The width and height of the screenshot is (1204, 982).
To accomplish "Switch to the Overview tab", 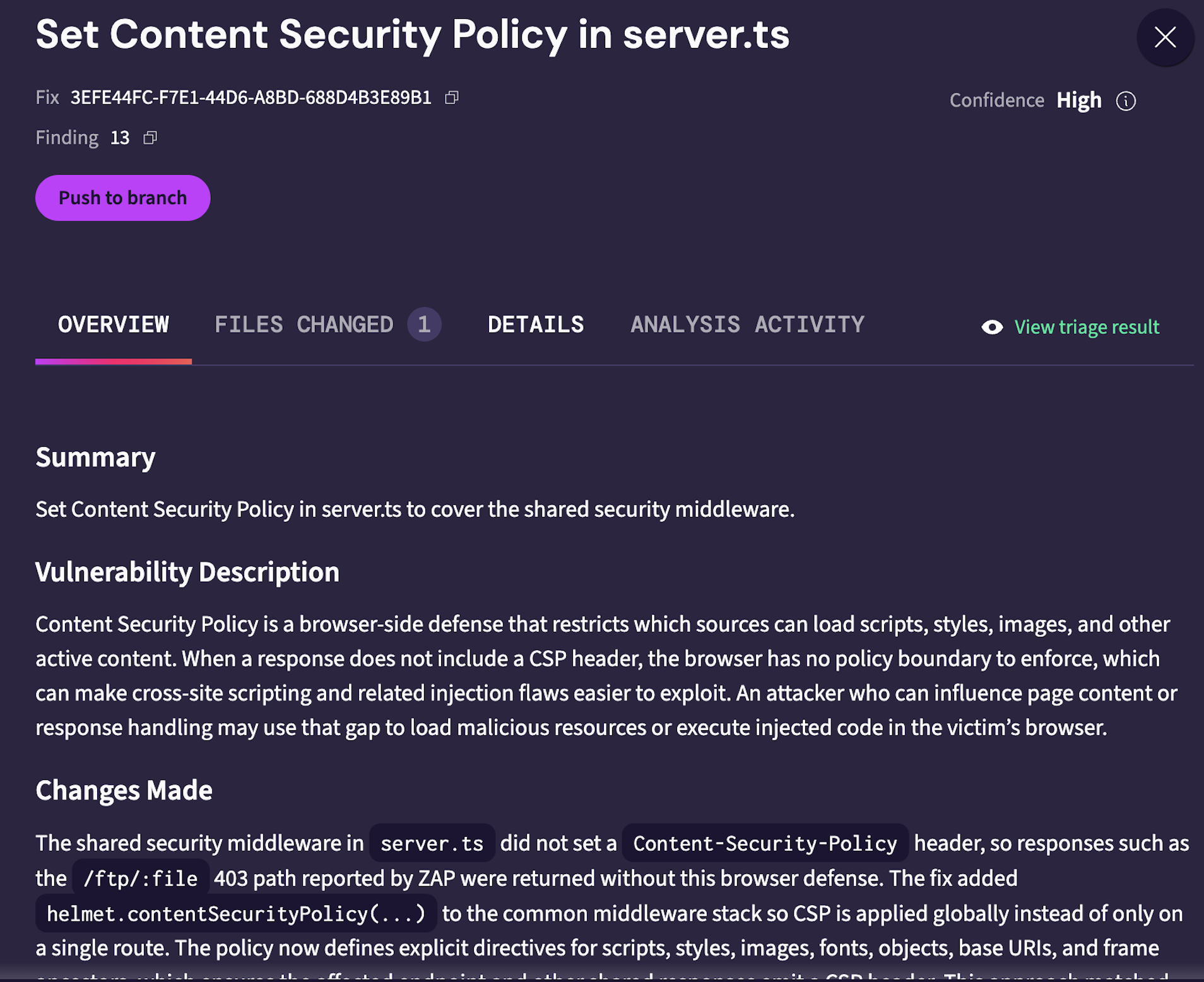I will click(114, 324).
